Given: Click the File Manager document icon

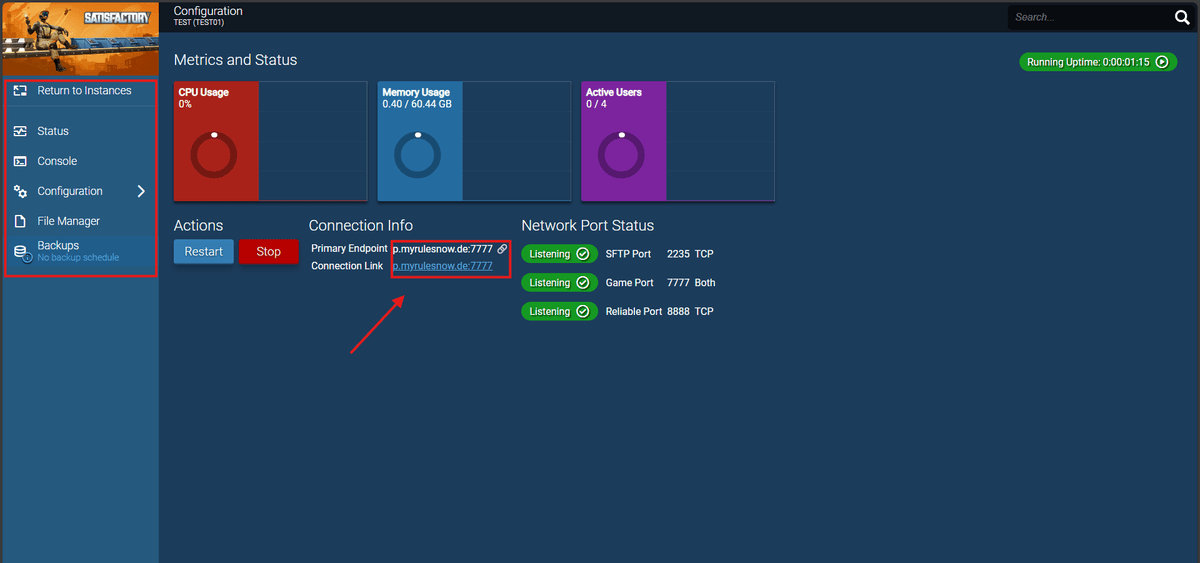Looking at the screenshot, I should tap(20, 221).
